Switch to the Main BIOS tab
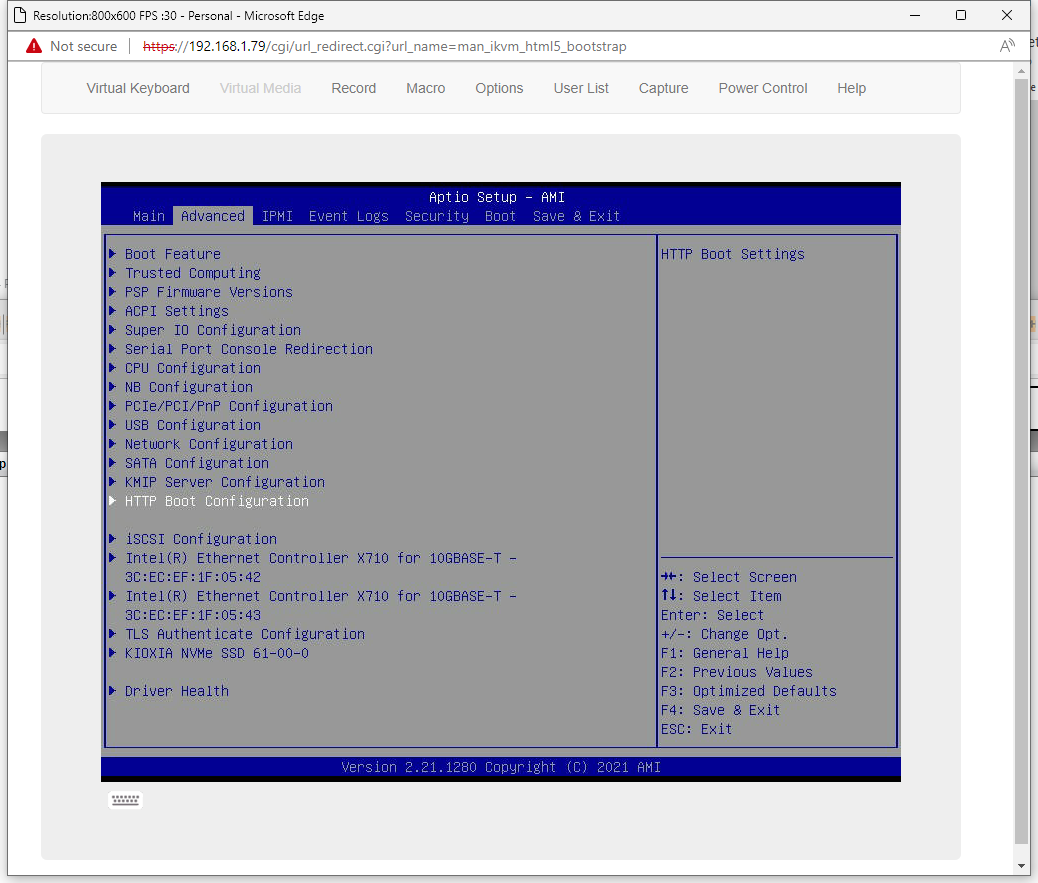The image size is (1038, 883). 149,216
